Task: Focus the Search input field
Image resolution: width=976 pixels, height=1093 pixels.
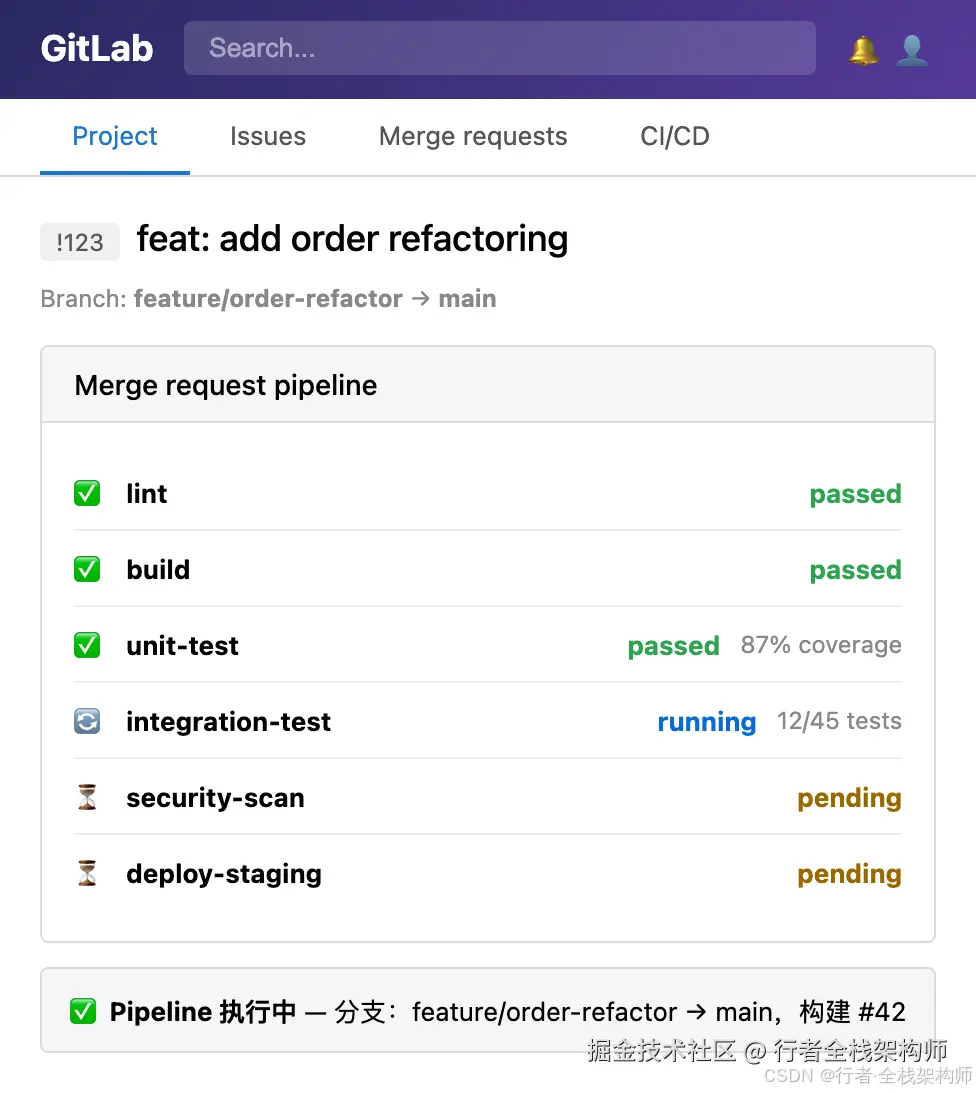Action: (500, 48)
